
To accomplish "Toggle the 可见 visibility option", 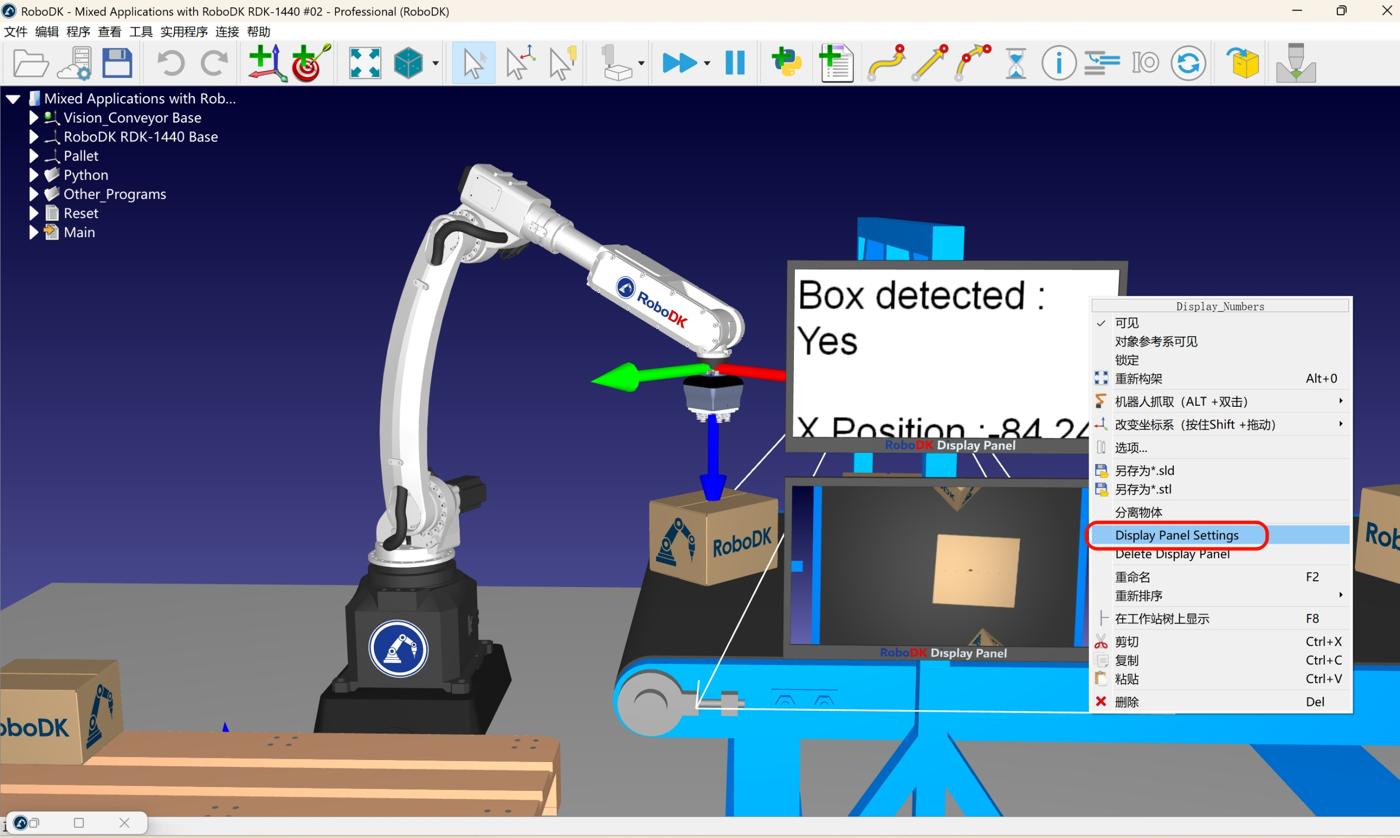I will (1127, 323).
